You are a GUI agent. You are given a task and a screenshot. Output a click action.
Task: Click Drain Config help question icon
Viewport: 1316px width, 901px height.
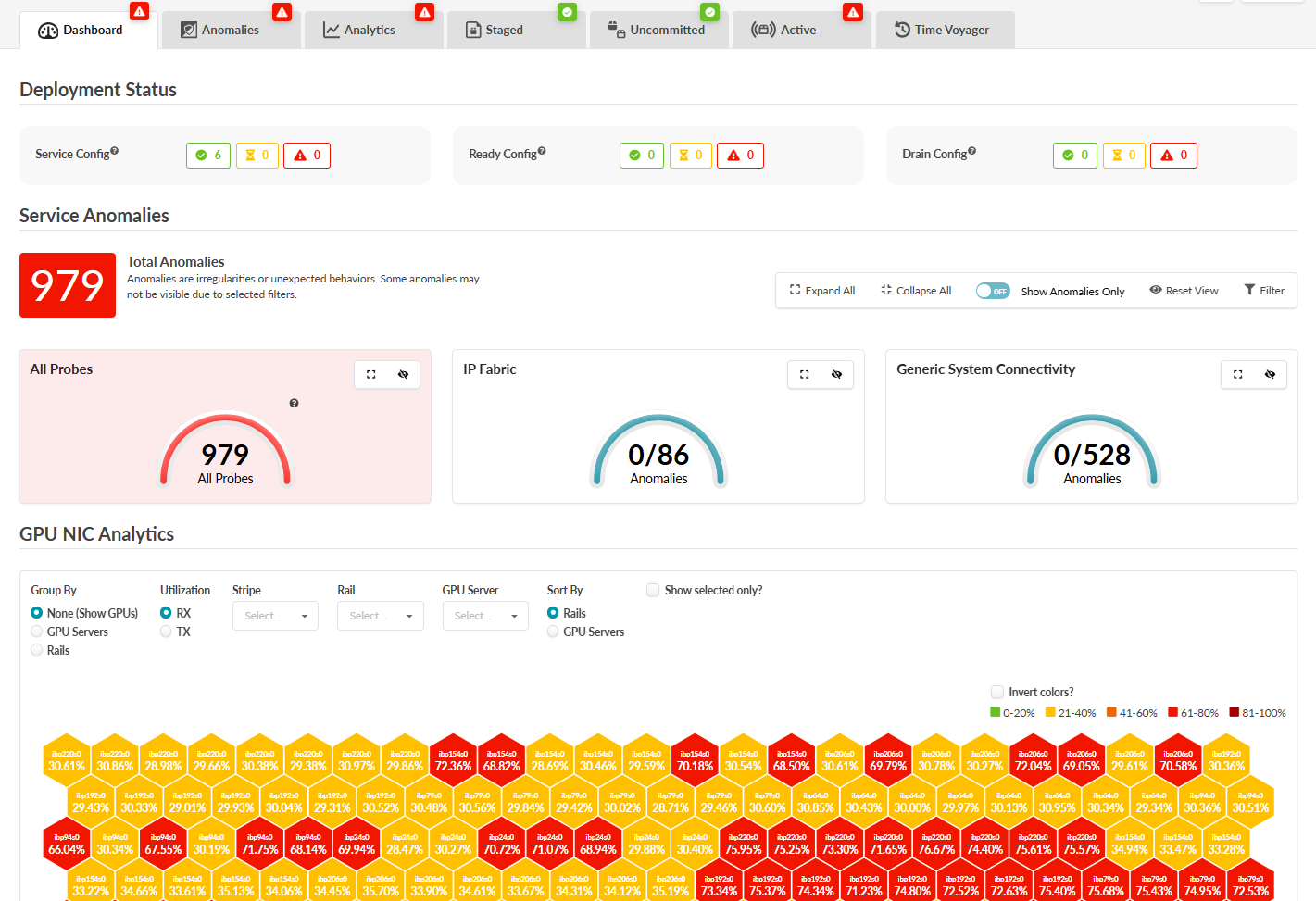point(971,151)
